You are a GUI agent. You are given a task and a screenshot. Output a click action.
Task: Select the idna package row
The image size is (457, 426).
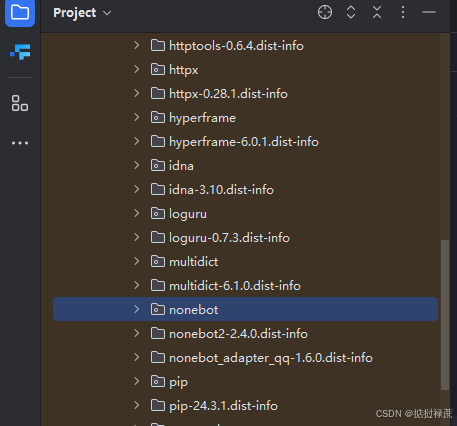coord(245,165)
